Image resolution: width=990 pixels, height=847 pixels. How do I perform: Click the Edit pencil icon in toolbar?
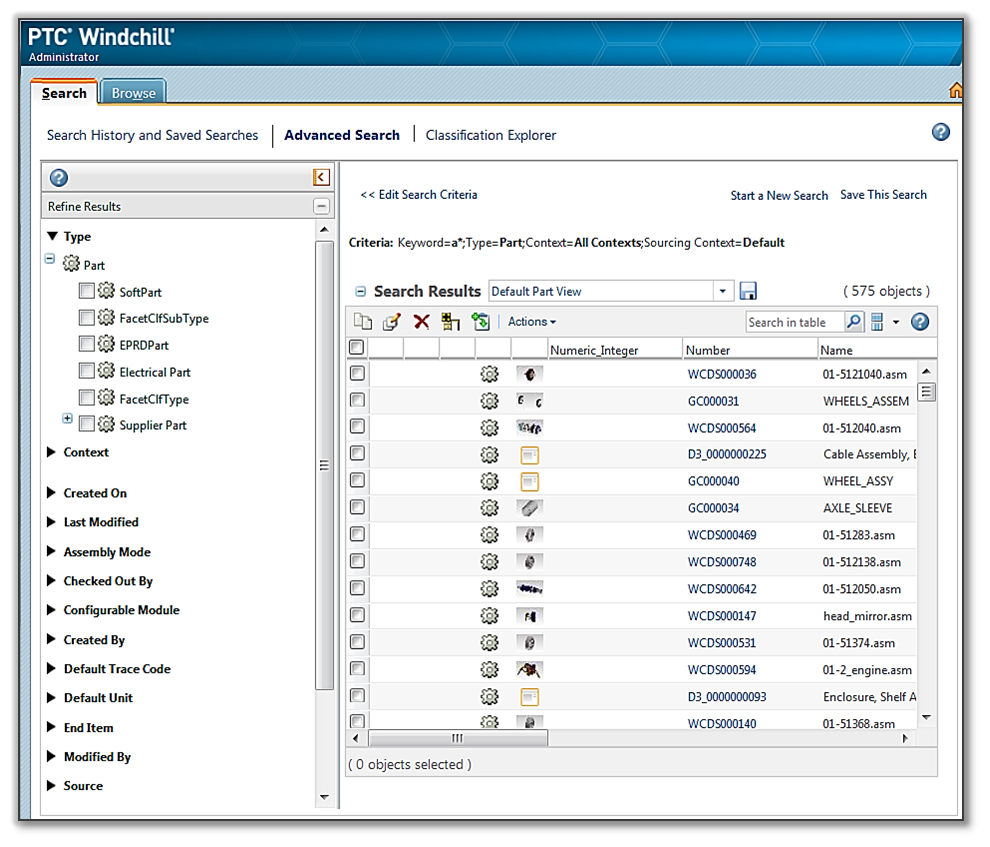point(391,322)
